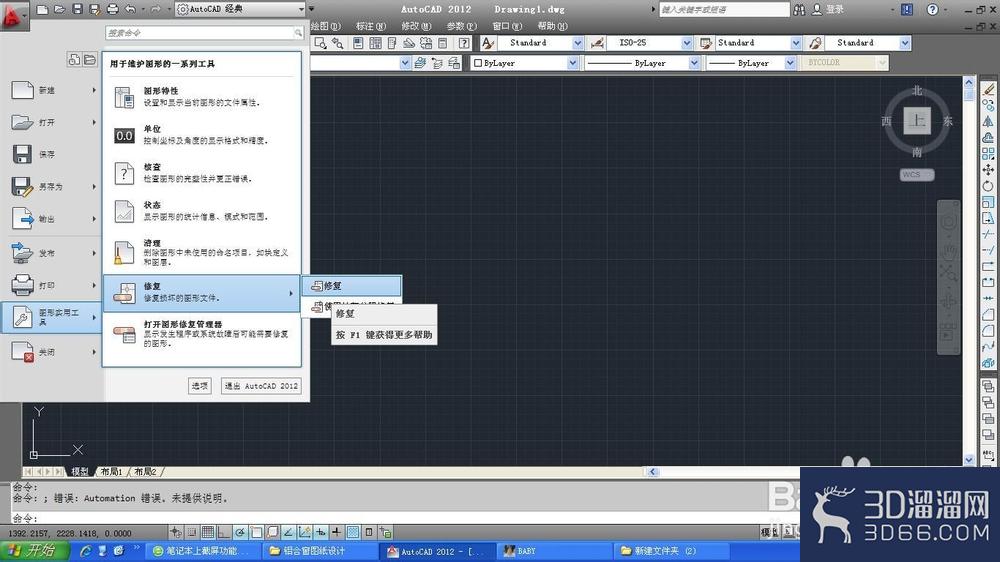Click the Save As icon in quick access toolbar

[x=94, y=9]
